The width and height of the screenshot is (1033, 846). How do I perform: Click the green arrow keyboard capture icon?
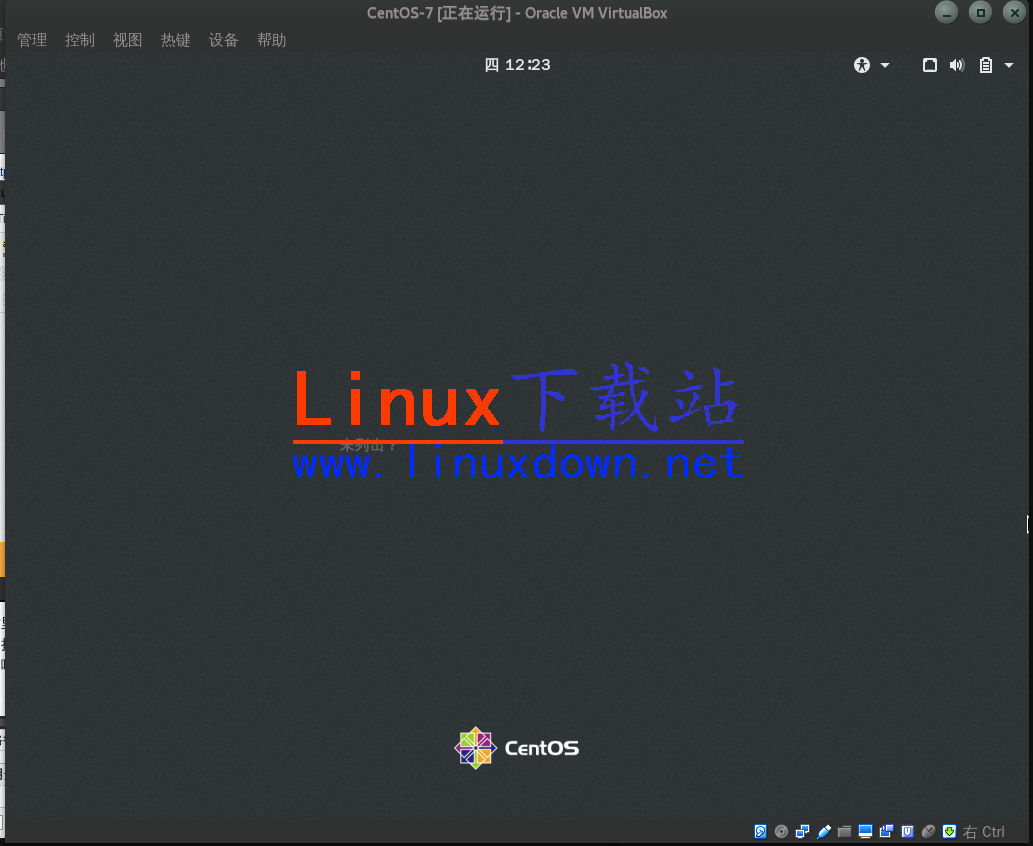coord(949,832)
